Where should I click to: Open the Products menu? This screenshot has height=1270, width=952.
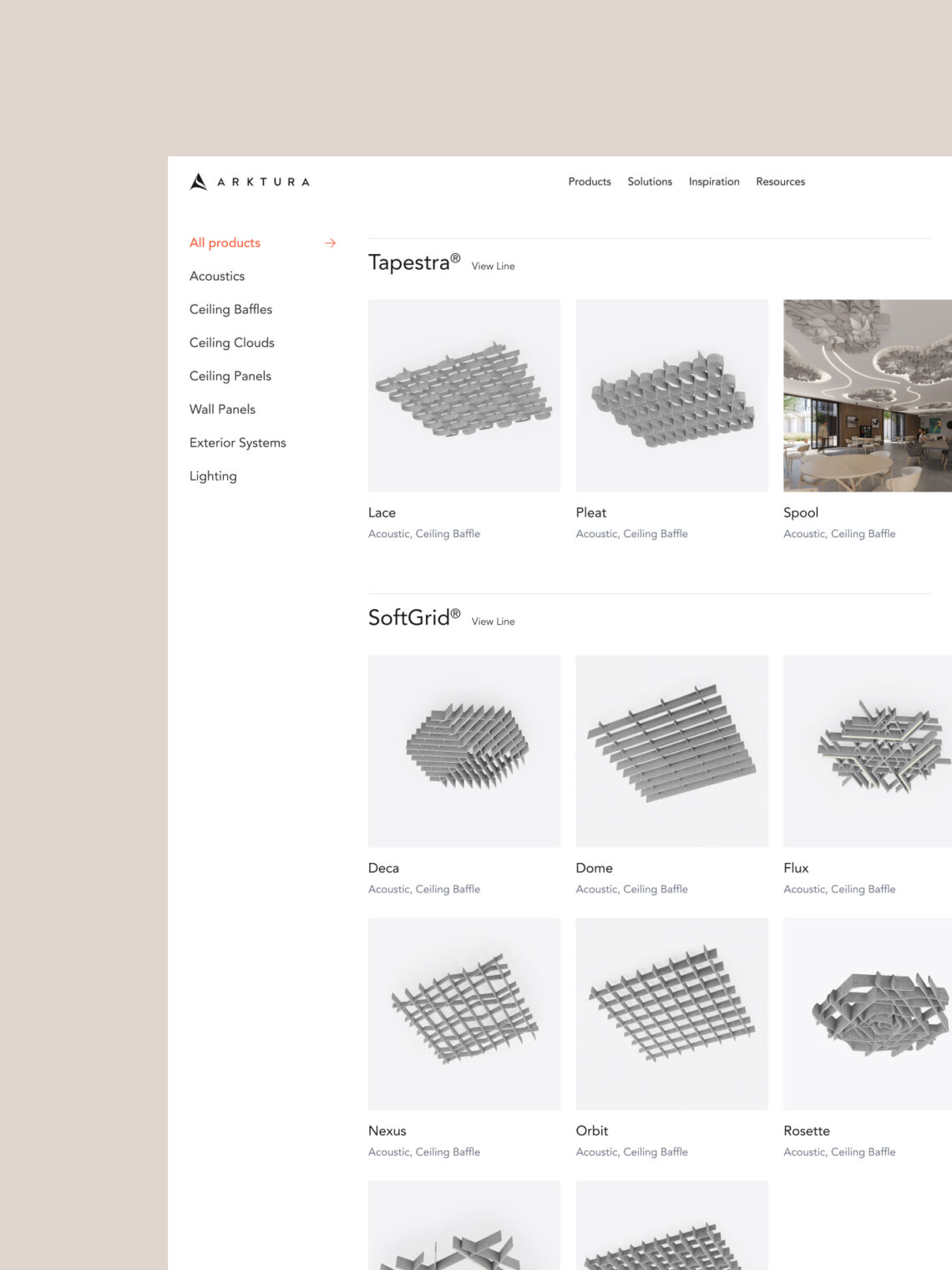click(x=590, y=181)
